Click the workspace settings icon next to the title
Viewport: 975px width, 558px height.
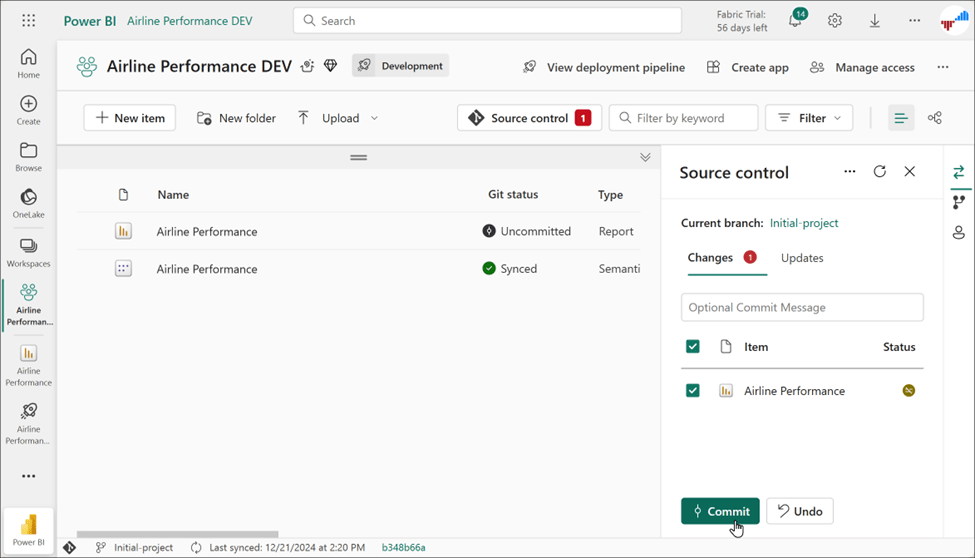(x=307, y=66)
